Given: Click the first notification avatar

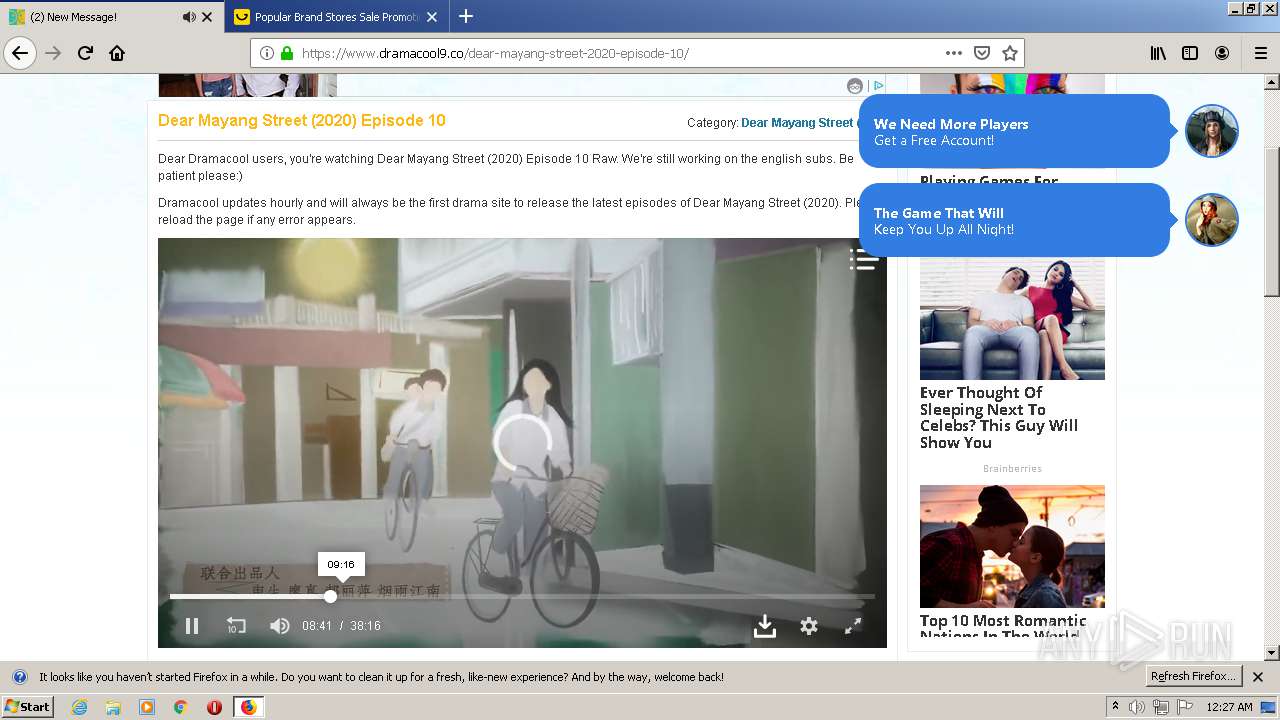Looking at the screenshot, I should point(1212,131).
